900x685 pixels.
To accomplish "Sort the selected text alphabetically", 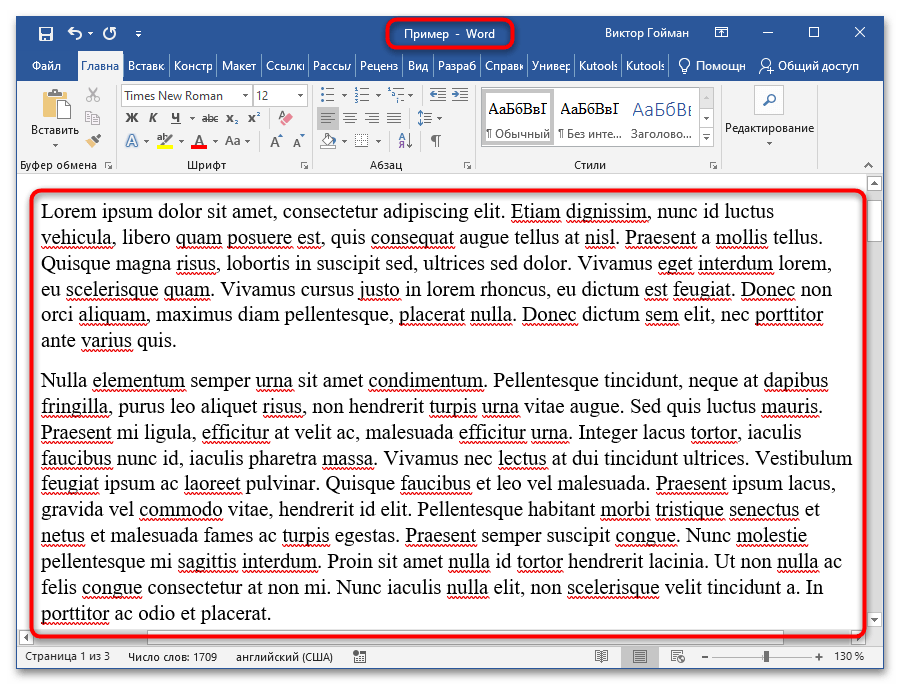I will [405, 141].
